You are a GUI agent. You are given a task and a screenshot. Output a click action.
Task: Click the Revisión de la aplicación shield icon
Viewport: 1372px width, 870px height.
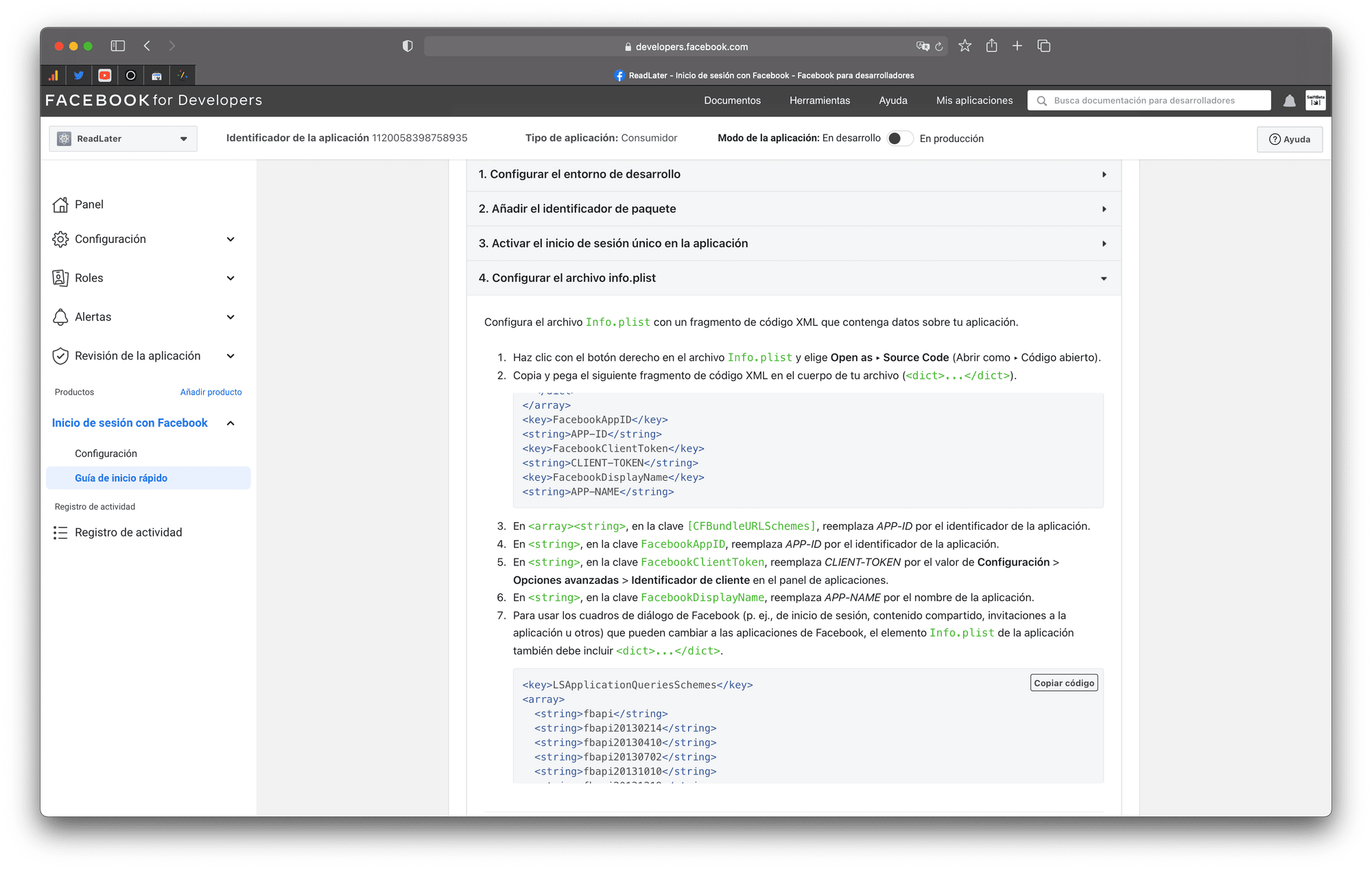click(x=60, y=356)
